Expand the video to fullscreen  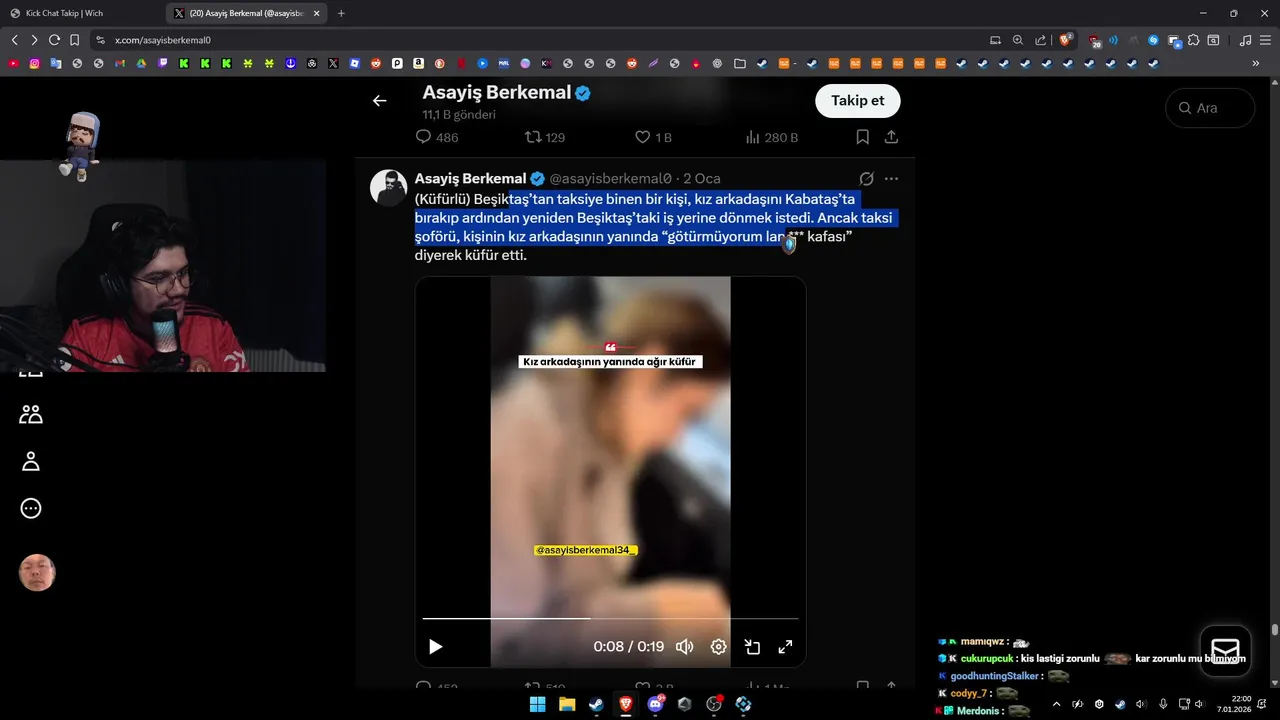tap(786, 647)
